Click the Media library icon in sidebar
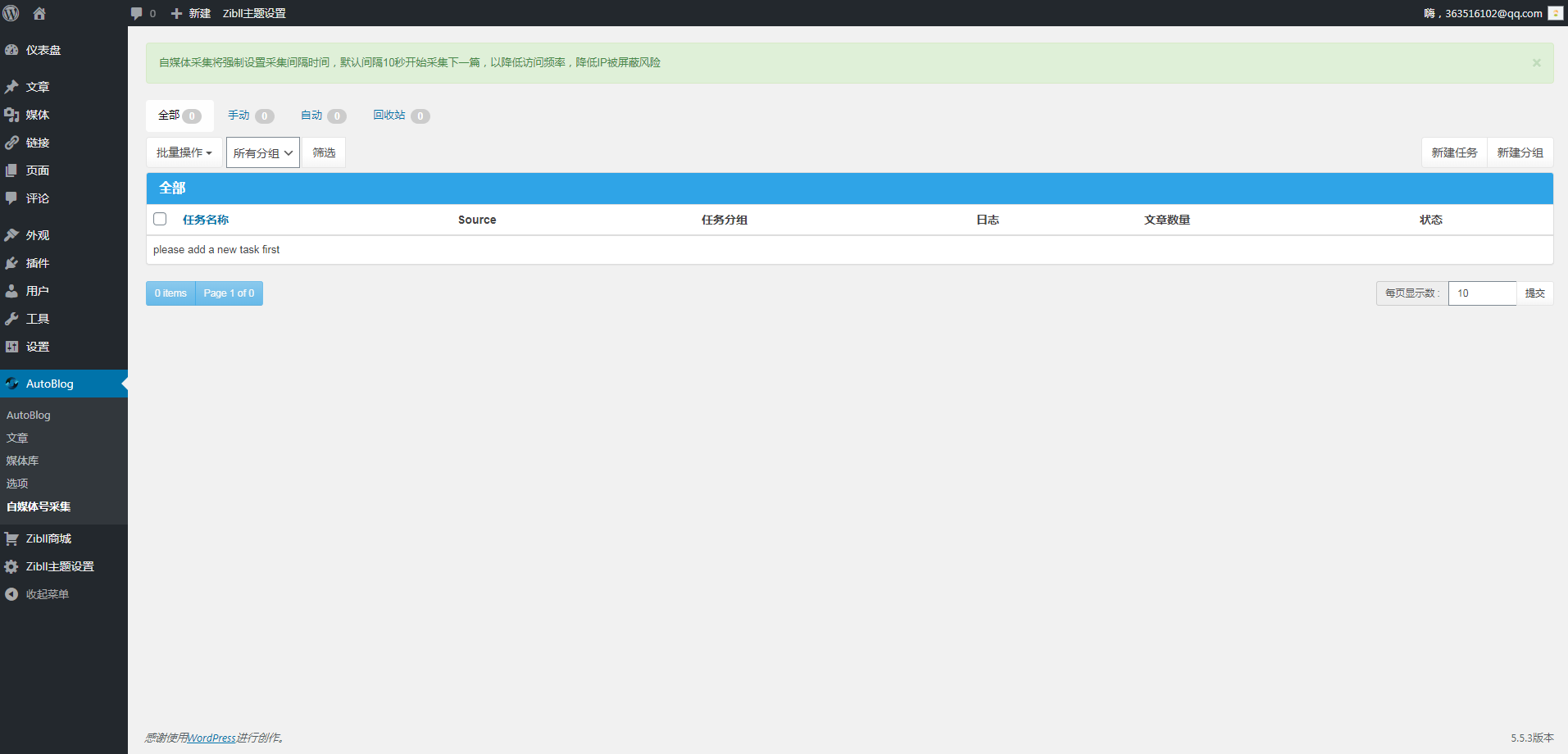This screenshot has height=754, width=1568. [x=11, y=115]
